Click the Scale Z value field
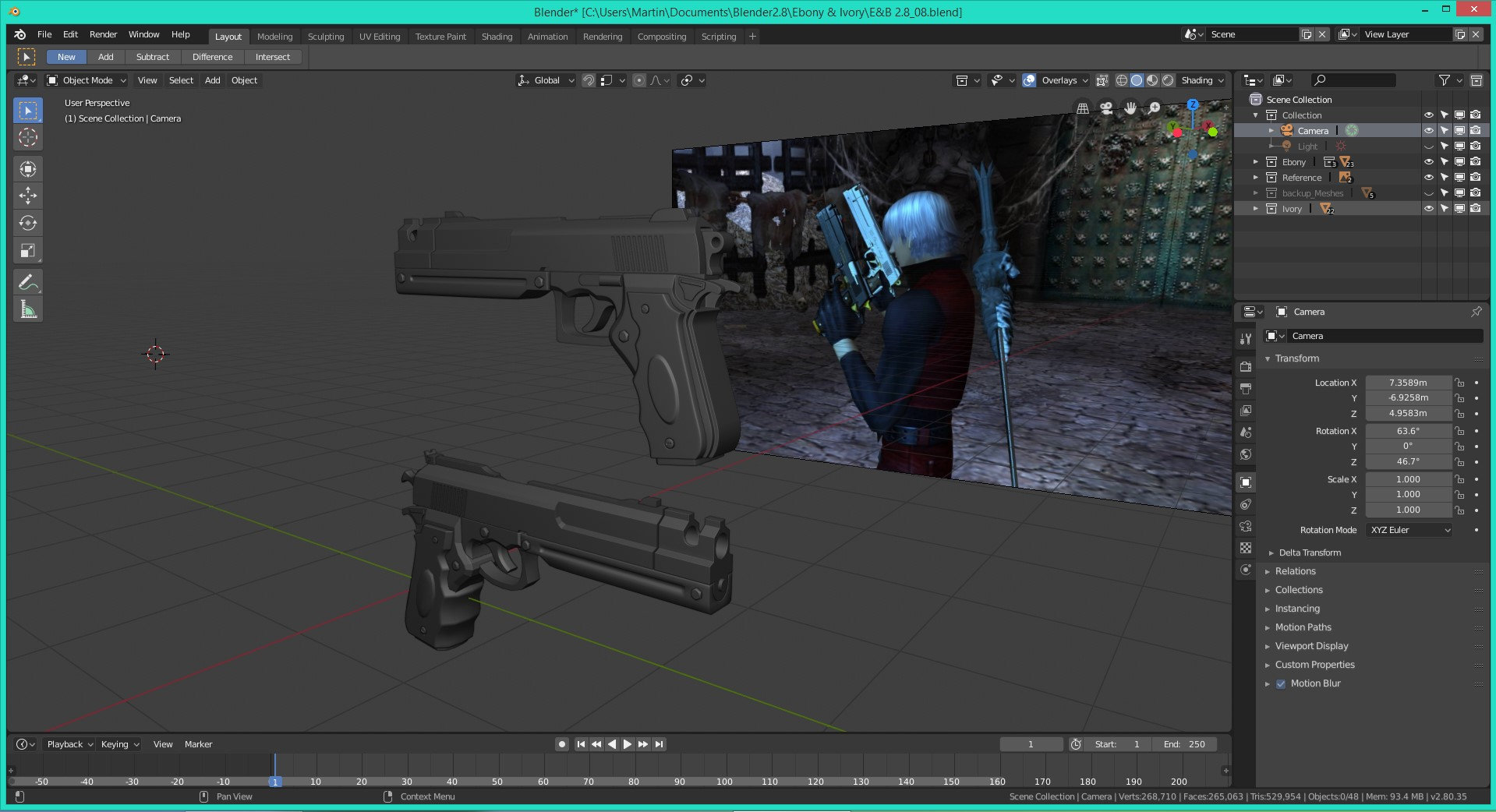This screenshot has width=1496, height=812. point(1408,510)
